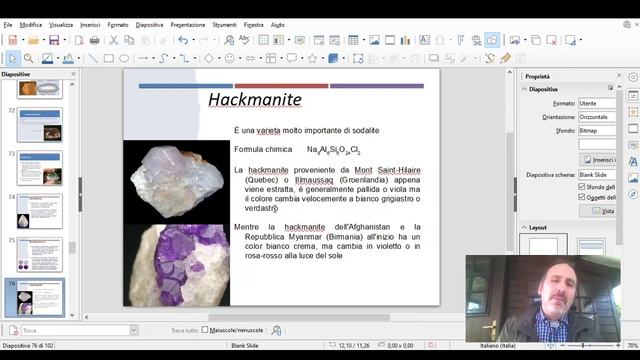Insert an image via toolbar icon
Image resolution: width=640 pixels, height=360 pixels.
(x=374, y=40)
